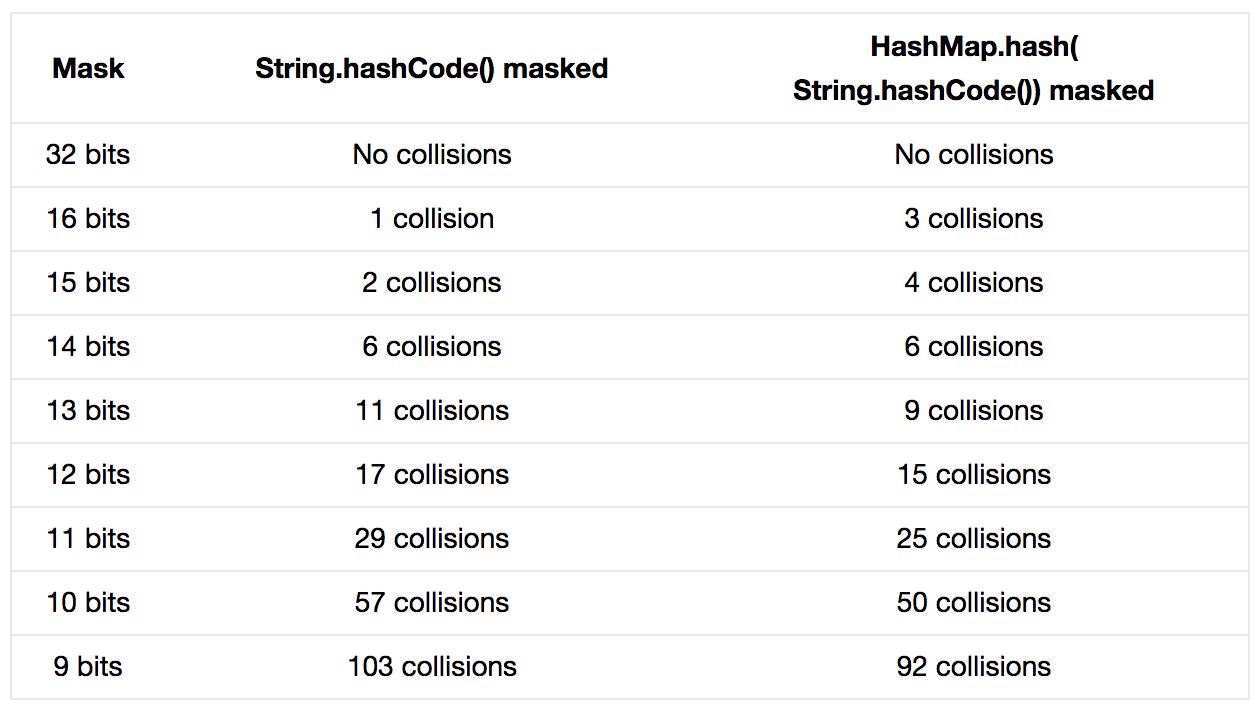The height and width of the screenshot is (712, 1260).
Task: Select the "2 collisions" cell
Action: 431,283
